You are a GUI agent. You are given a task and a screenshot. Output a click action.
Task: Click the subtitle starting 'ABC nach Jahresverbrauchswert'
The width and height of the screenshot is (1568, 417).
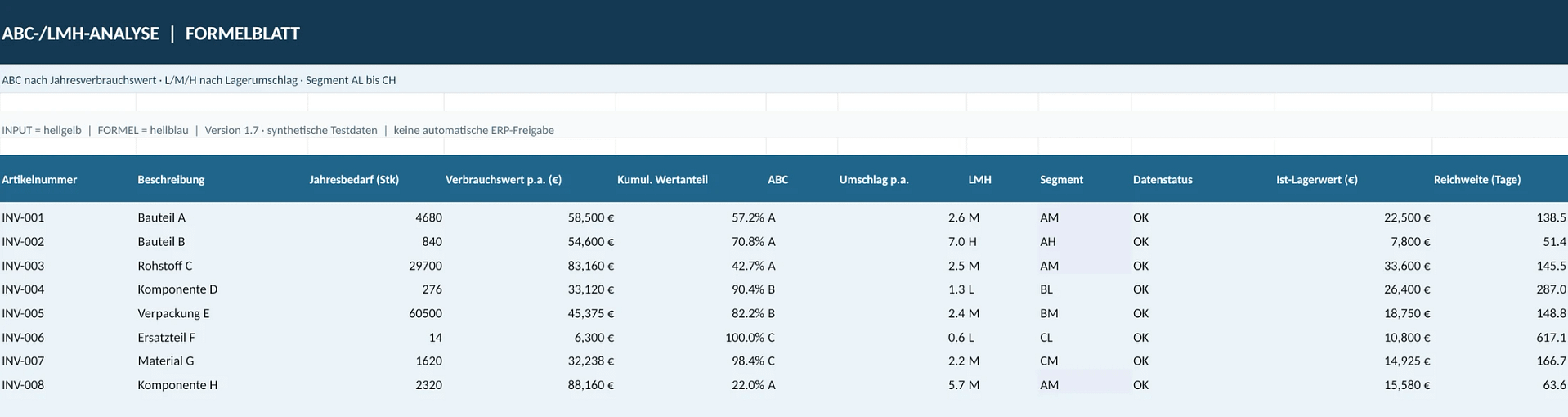199,80
